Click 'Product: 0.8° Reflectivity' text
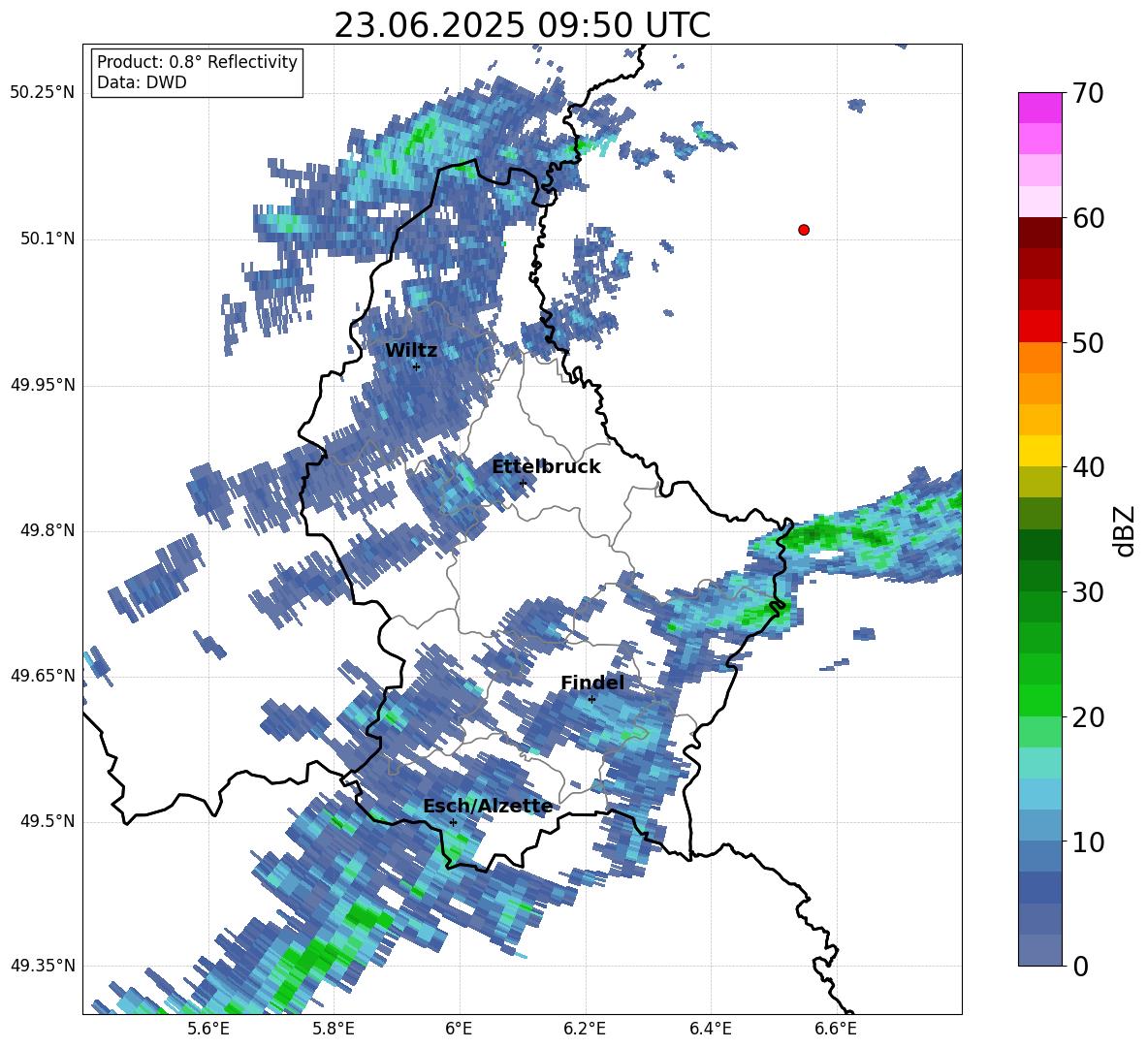This screenshot has width=1148, height=1048. point(197,62)
